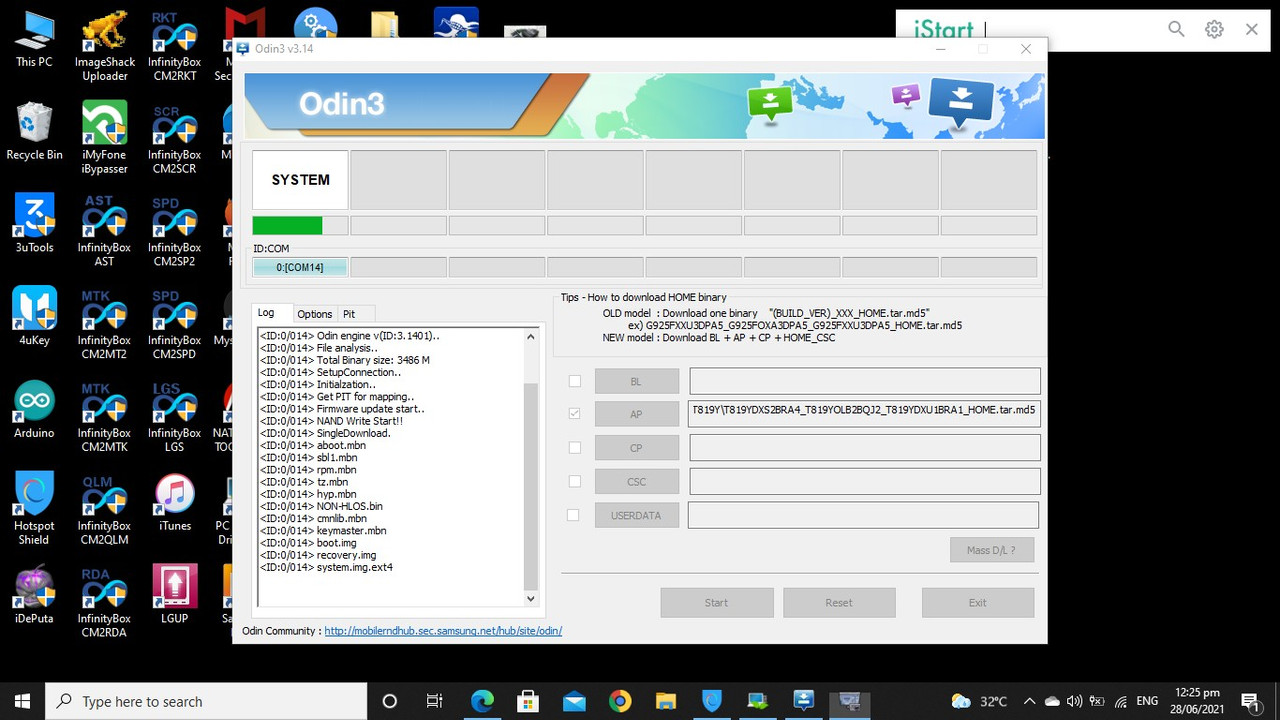Open the Arduino IDE shortcut
1280x720 pixels.
coord(34,410)
